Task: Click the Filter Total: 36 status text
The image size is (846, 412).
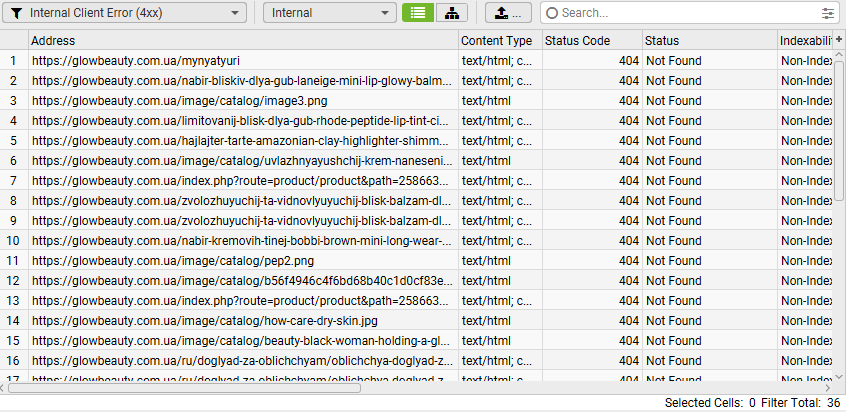Action: coord(801,402)
